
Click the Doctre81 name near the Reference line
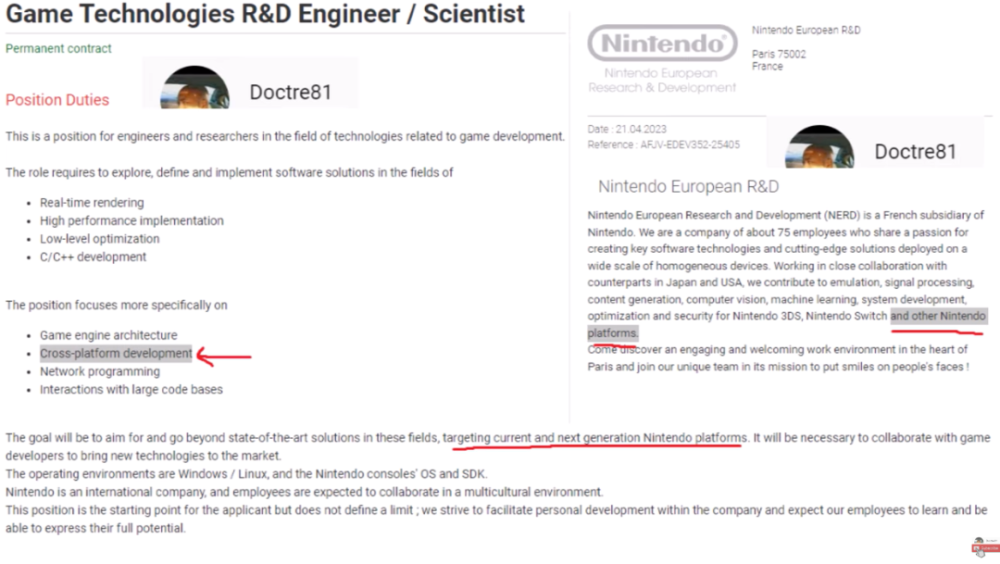[x=915, y=152]
